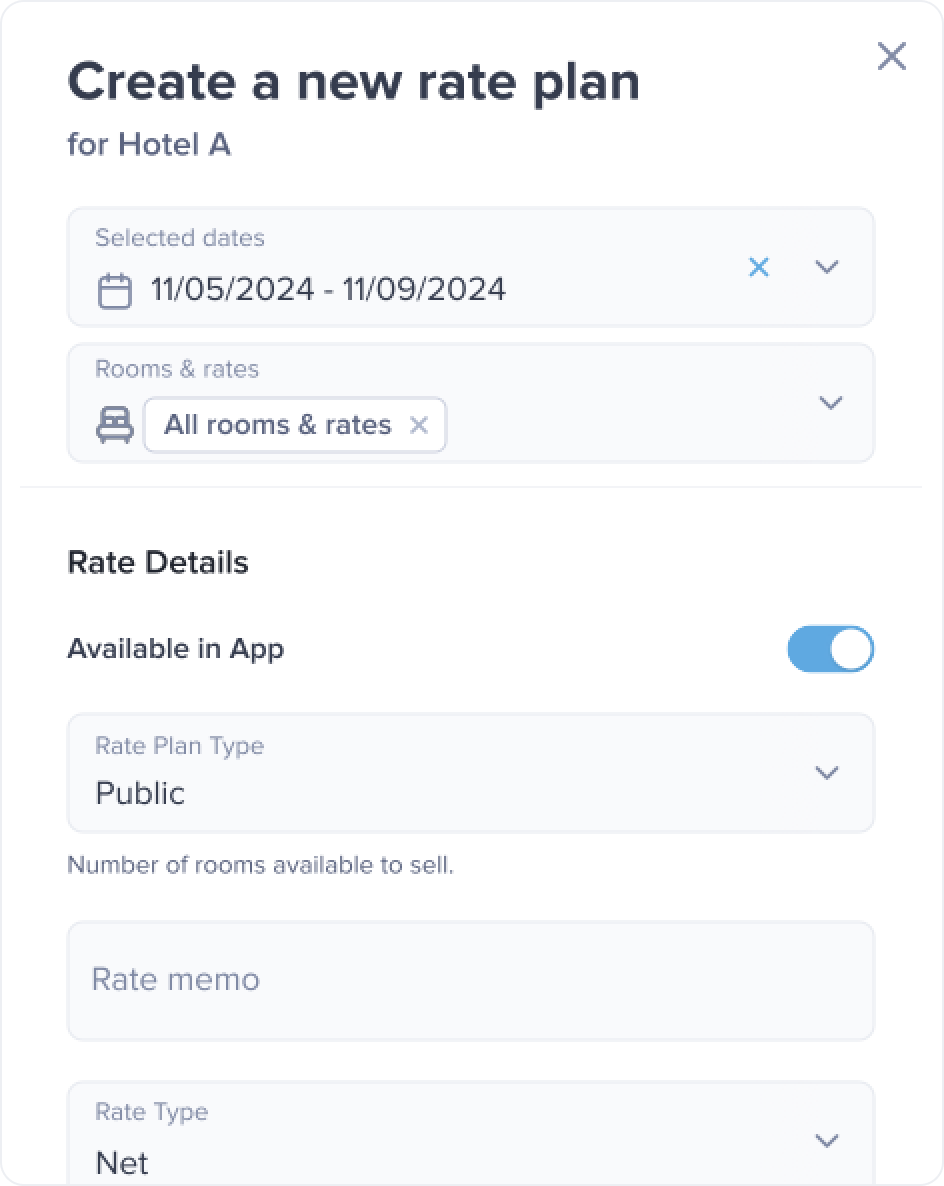The height and width of the screenshot is (1186, 944).
Task: Click the for Hotel A subtitle
Action: 149,145
